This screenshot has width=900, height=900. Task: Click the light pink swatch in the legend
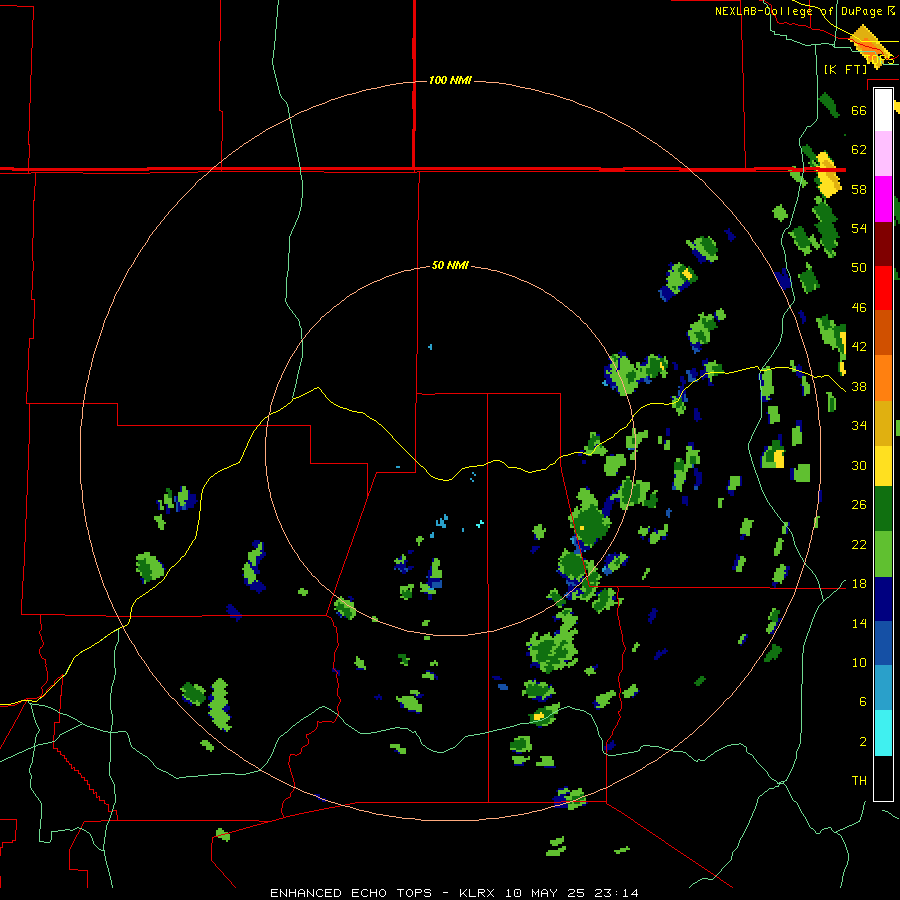[x=883, y=154]
